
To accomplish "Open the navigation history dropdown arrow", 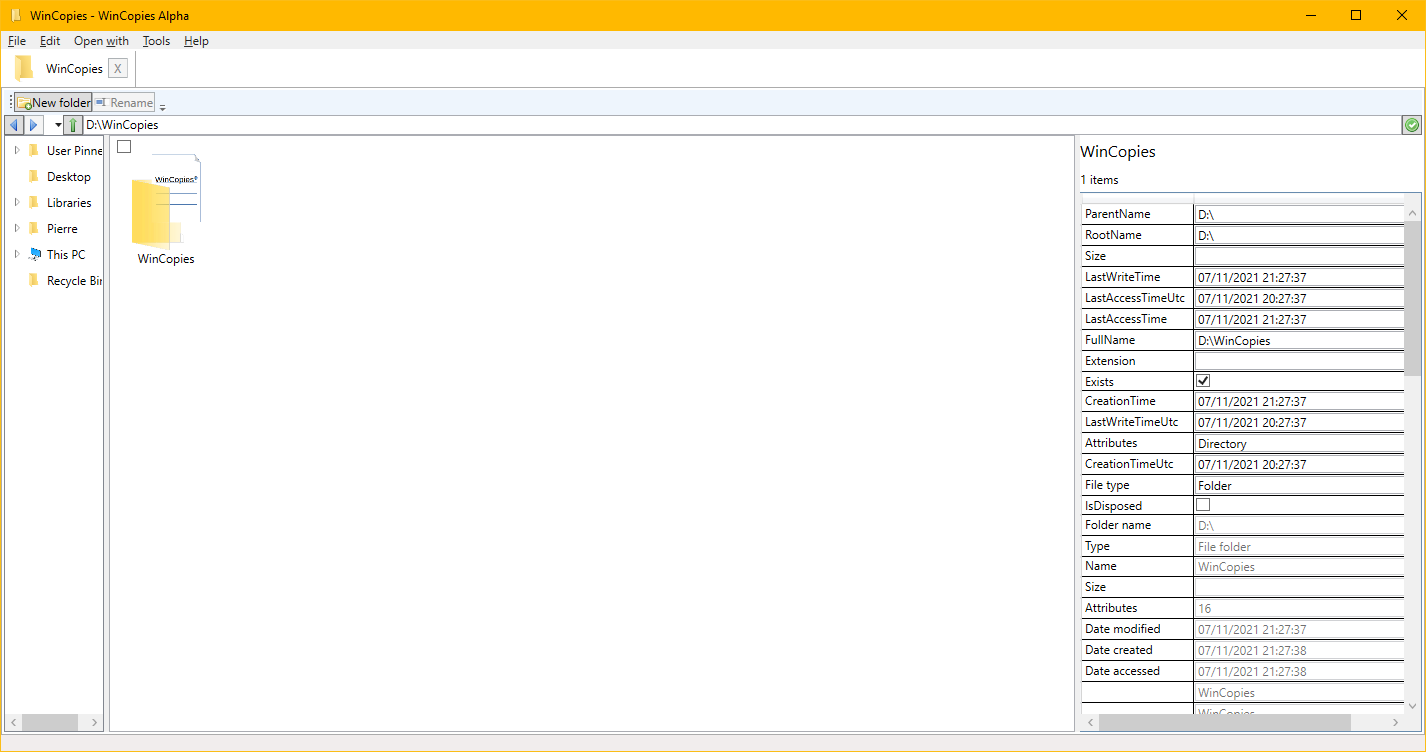I will (58, 125).
